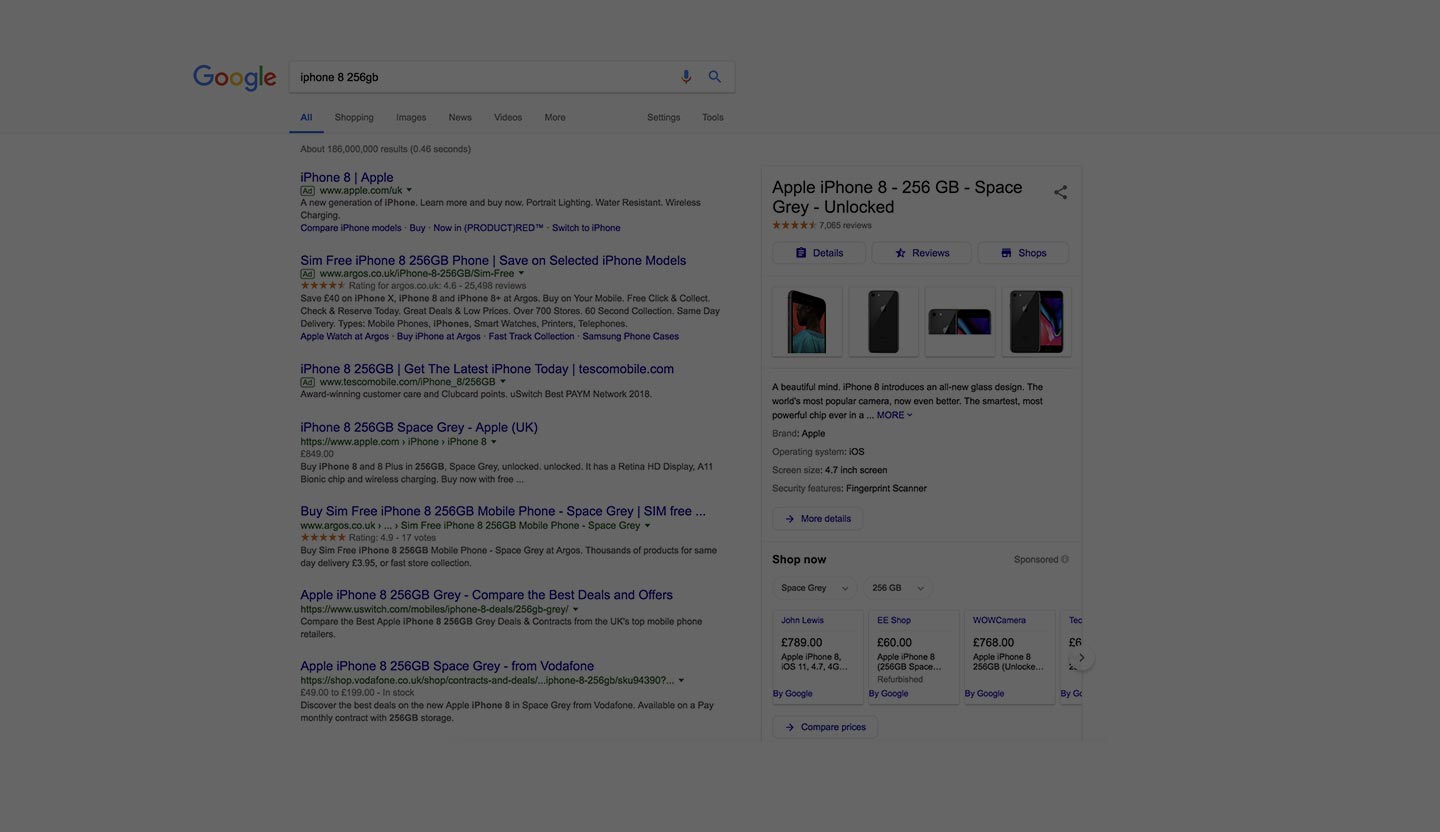Open Sim Free iPhone 8 256GB Phone result

click(493, 260)
